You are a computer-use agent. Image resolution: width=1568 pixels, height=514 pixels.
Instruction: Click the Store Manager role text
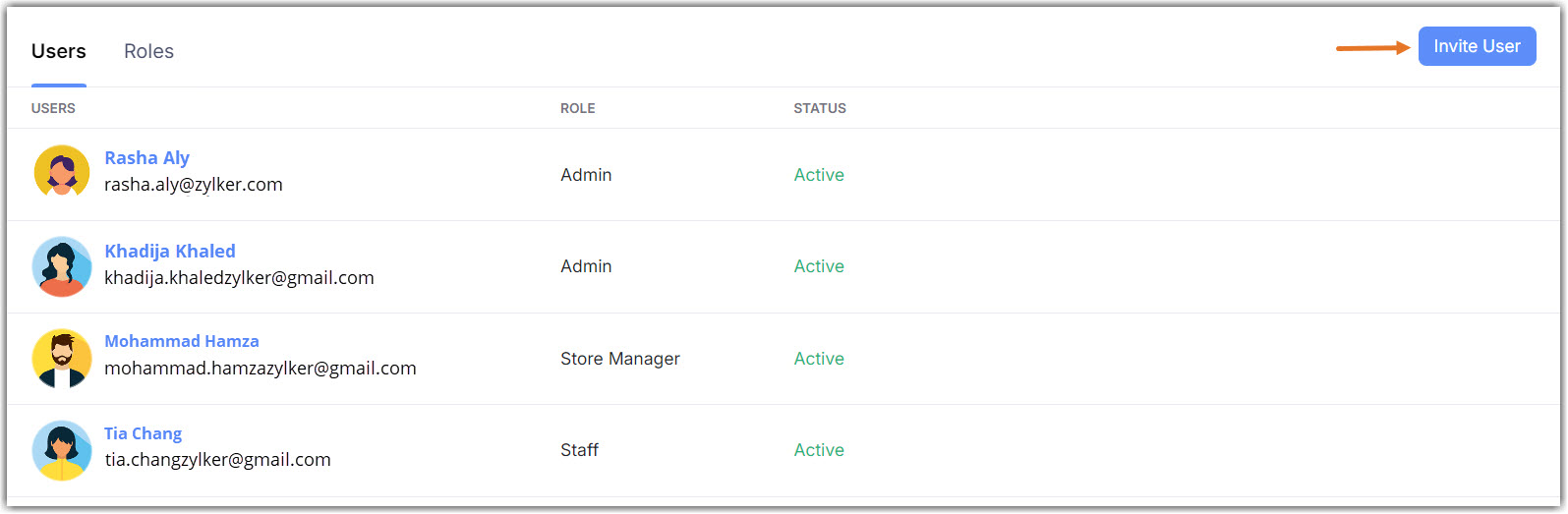coord(620,359)
